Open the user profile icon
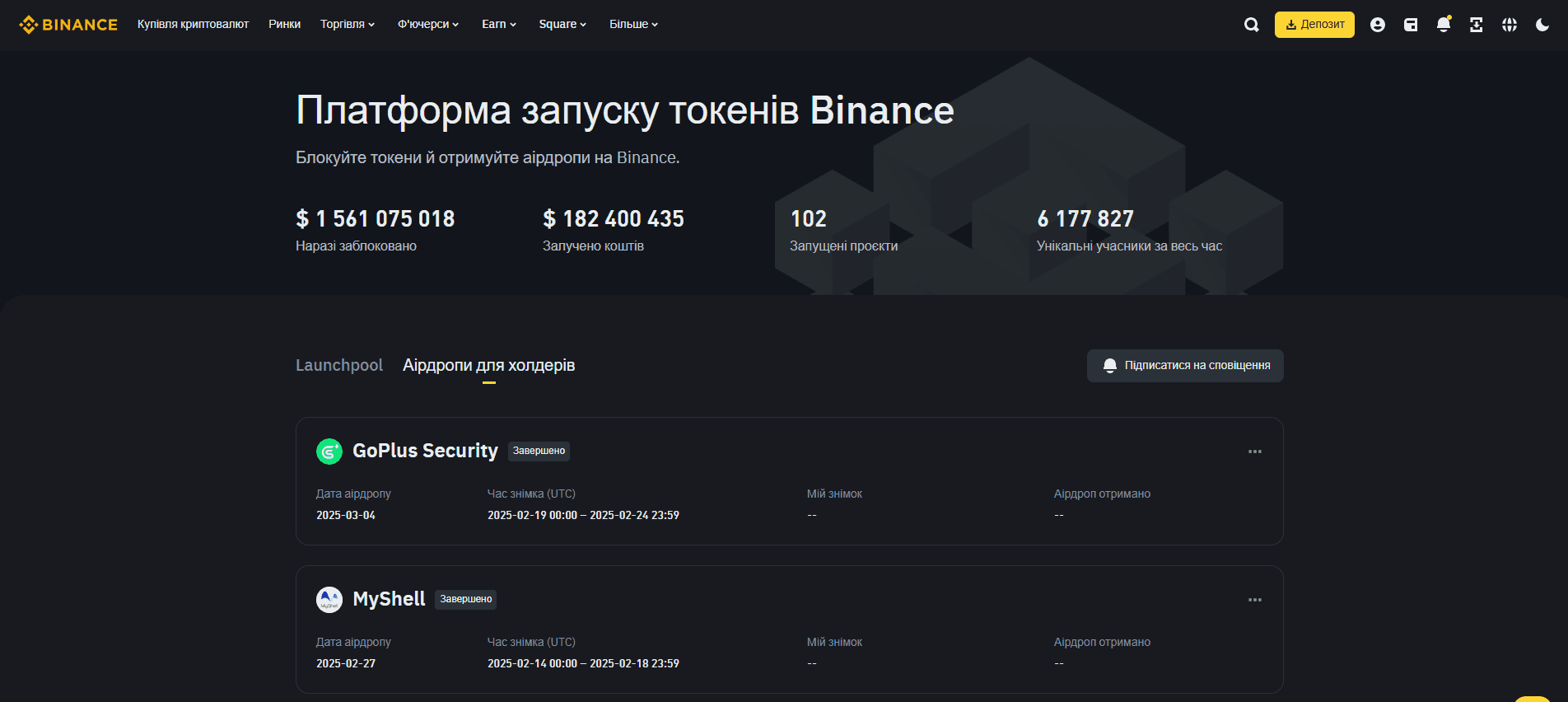This screenshot has width=1568, height=702. (x=1378, y=25)
